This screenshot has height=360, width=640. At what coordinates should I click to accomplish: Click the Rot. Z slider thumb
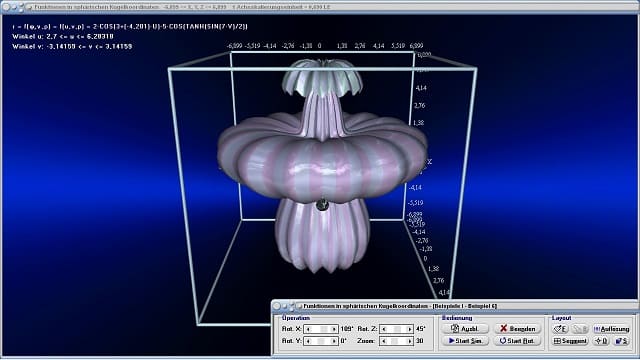click(397, 329)
